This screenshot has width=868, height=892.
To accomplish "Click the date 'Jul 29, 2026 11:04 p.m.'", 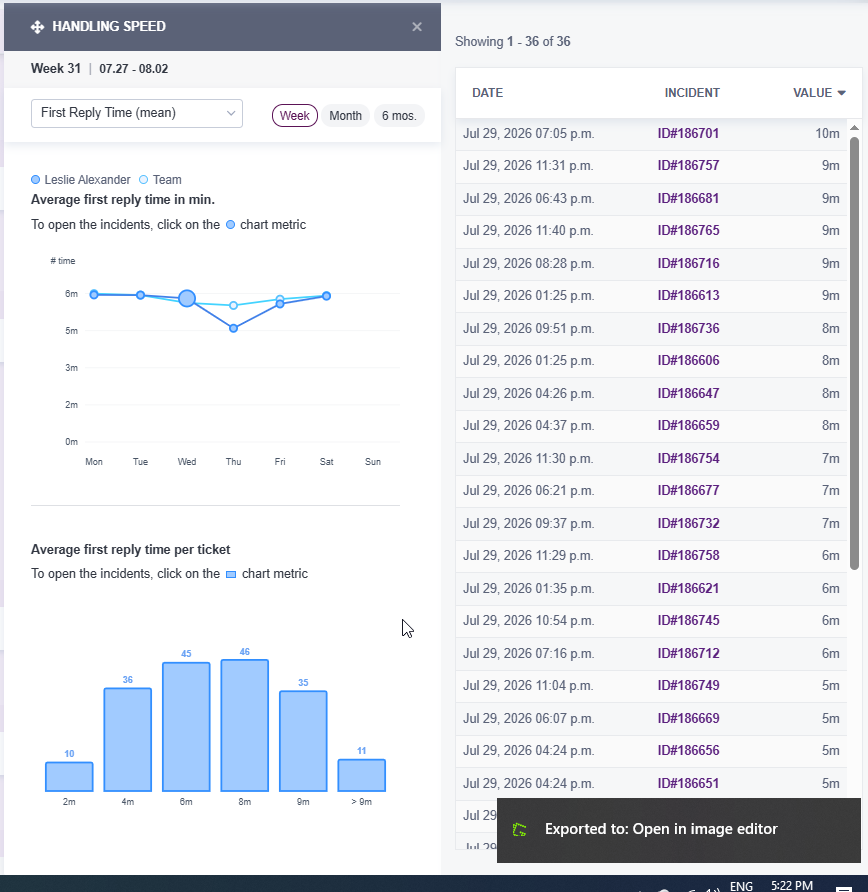I will coord(528,685).
